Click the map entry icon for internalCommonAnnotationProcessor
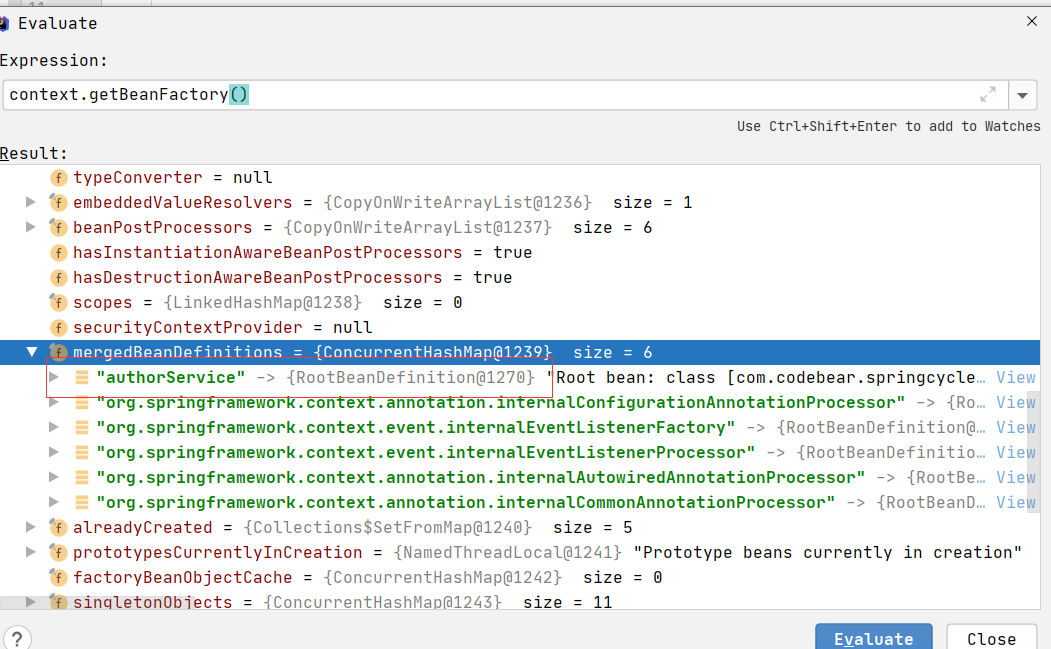 click(x=82, y=502)
